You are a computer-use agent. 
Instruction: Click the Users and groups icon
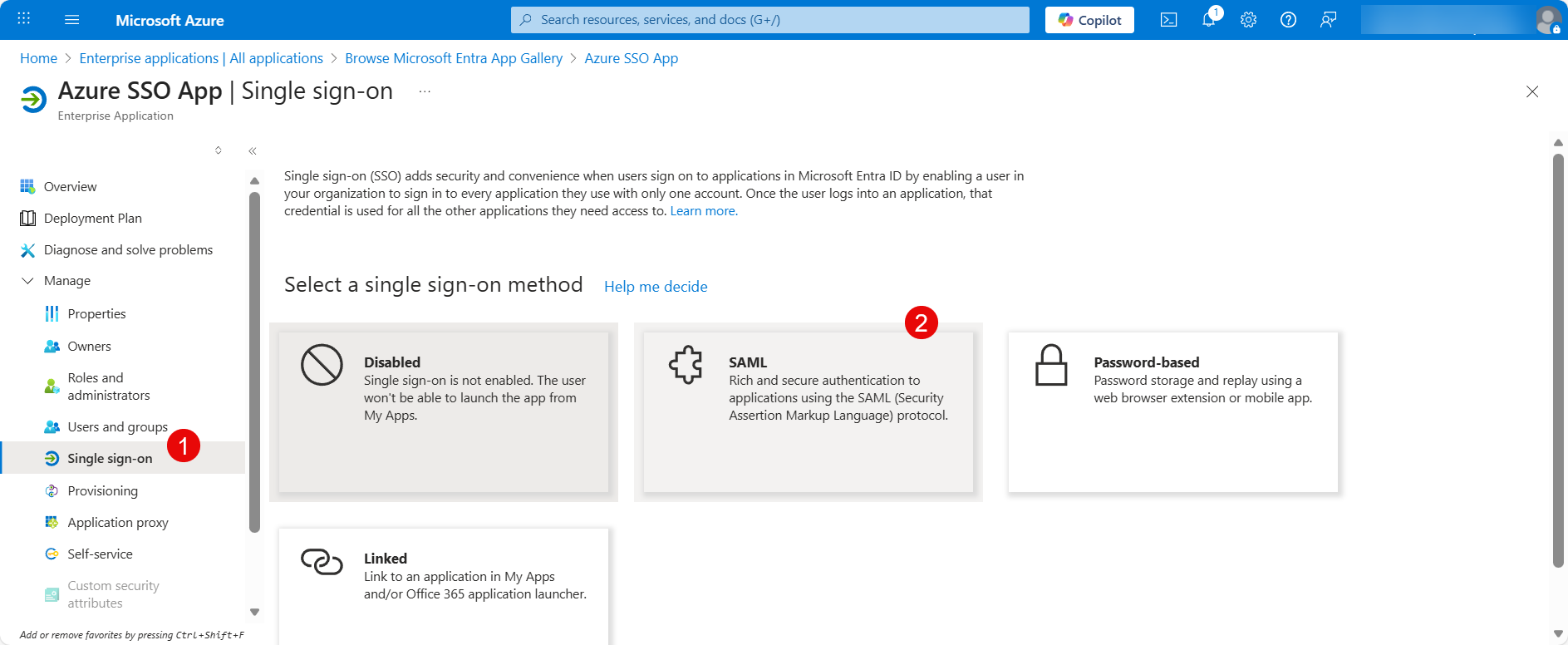pos(52,426)
